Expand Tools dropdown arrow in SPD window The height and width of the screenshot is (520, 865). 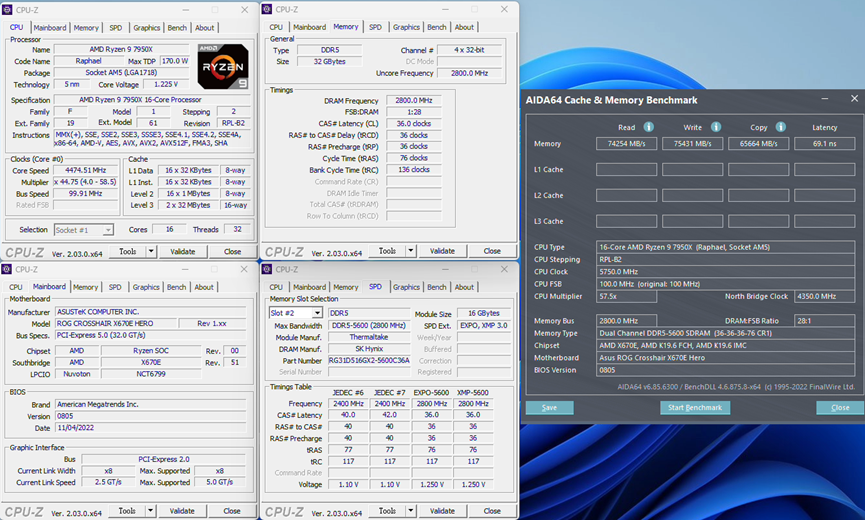tap(410, 511)
